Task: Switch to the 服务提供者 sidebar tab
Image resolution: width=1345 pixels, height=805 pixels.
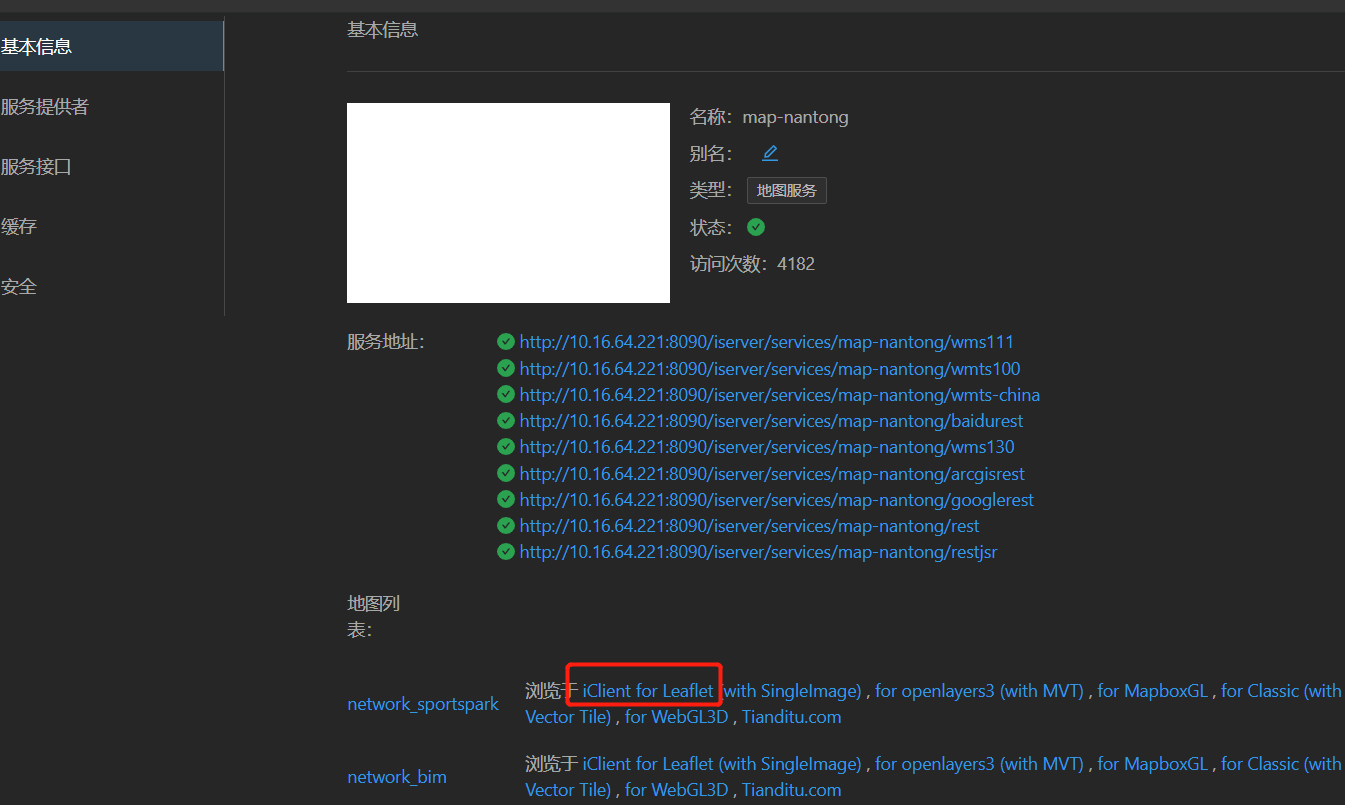Action: (45, 106)
